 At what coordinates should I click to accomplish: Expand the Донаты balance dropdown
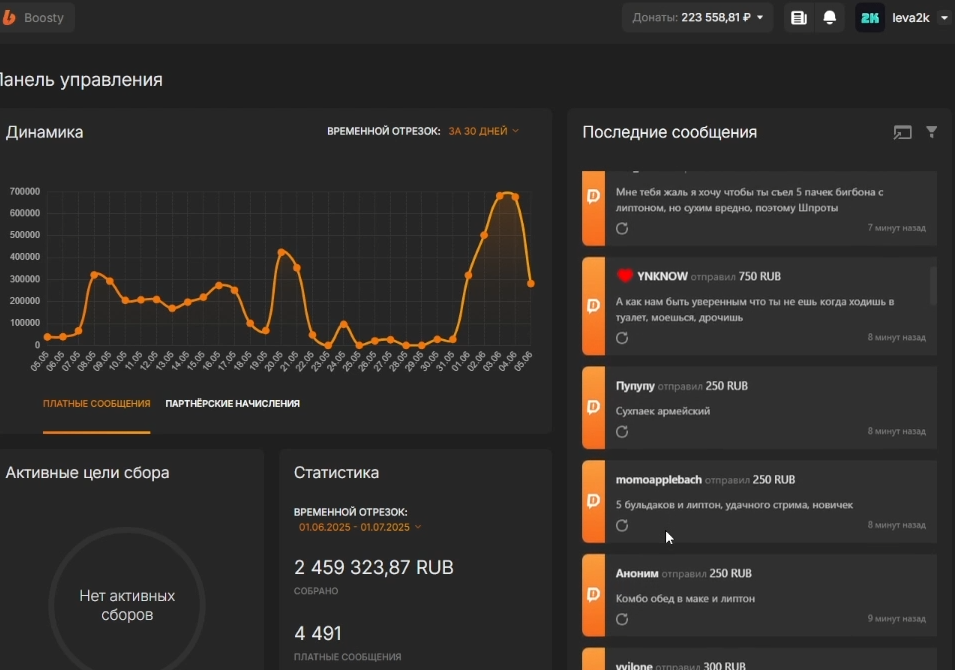697,18
